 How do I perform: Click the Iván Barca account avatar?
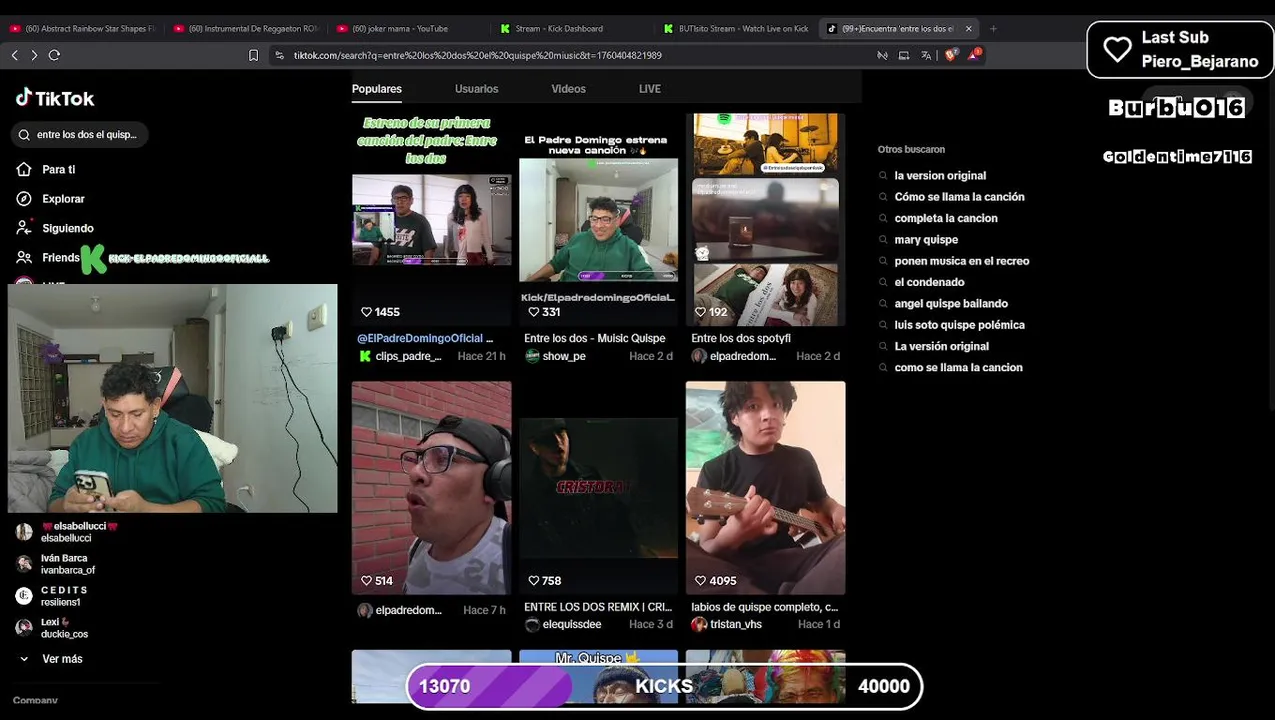click(24, 564)
